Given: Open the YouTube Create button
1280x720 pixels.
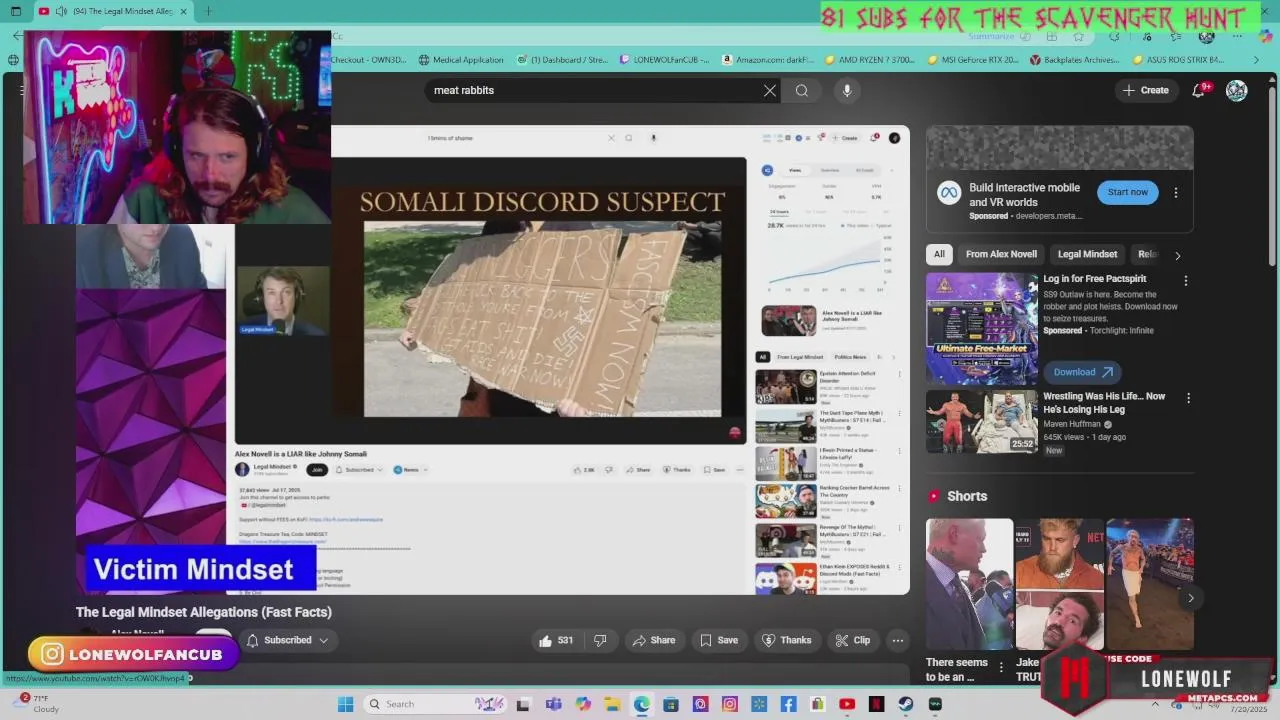Looking at the screenshot, I should coord(1146,90).
